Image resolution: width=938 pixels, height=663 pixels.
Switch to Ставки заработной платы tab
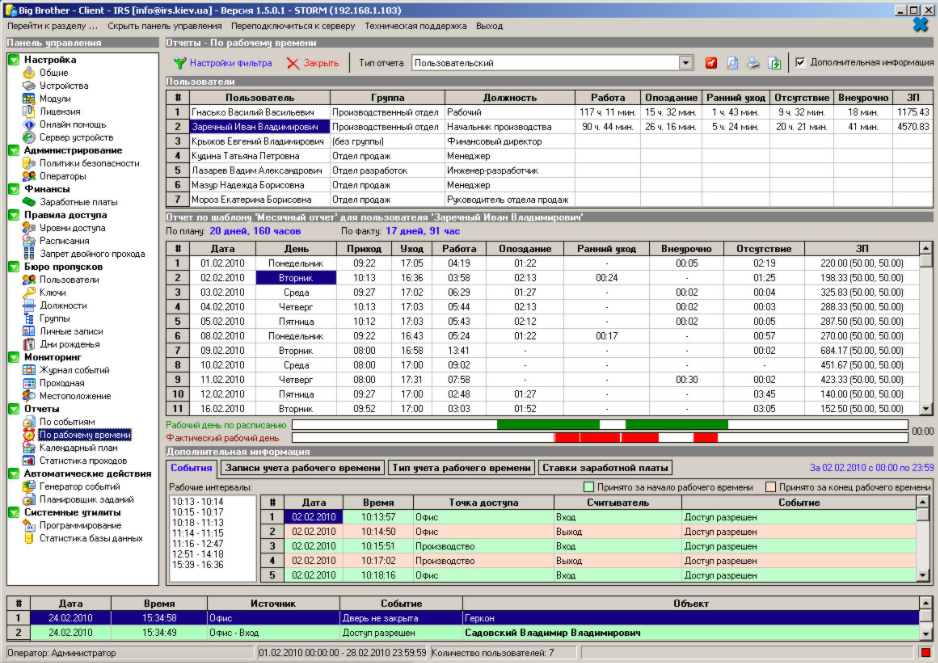[606, 468]
